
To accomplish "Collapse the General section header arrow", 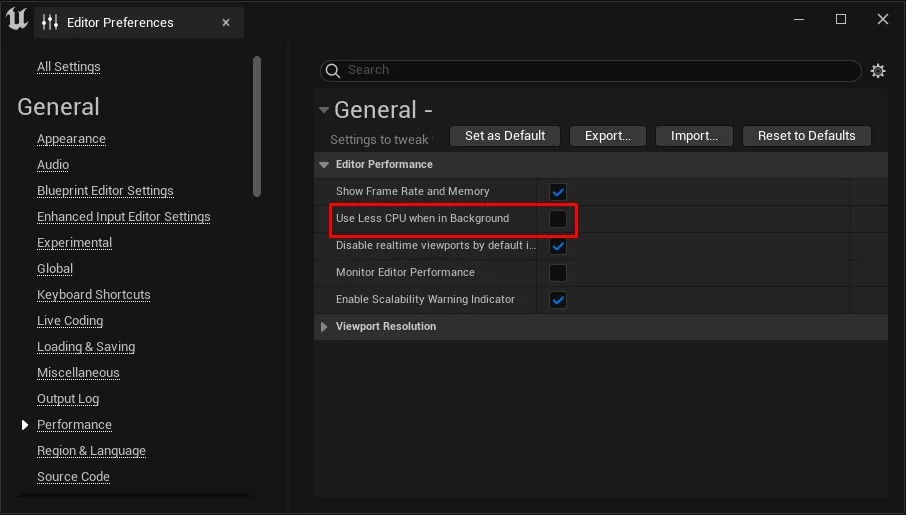I will click(324, 110).
